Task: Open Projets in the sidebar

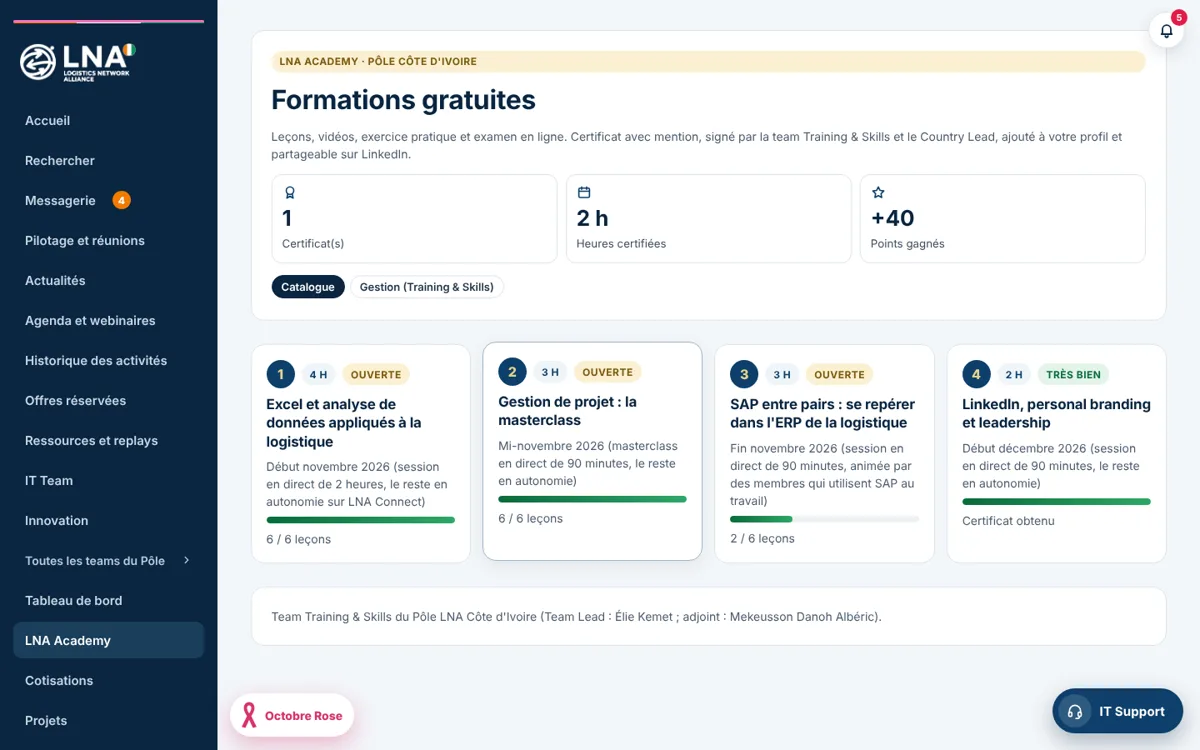Action: (108, 720)
